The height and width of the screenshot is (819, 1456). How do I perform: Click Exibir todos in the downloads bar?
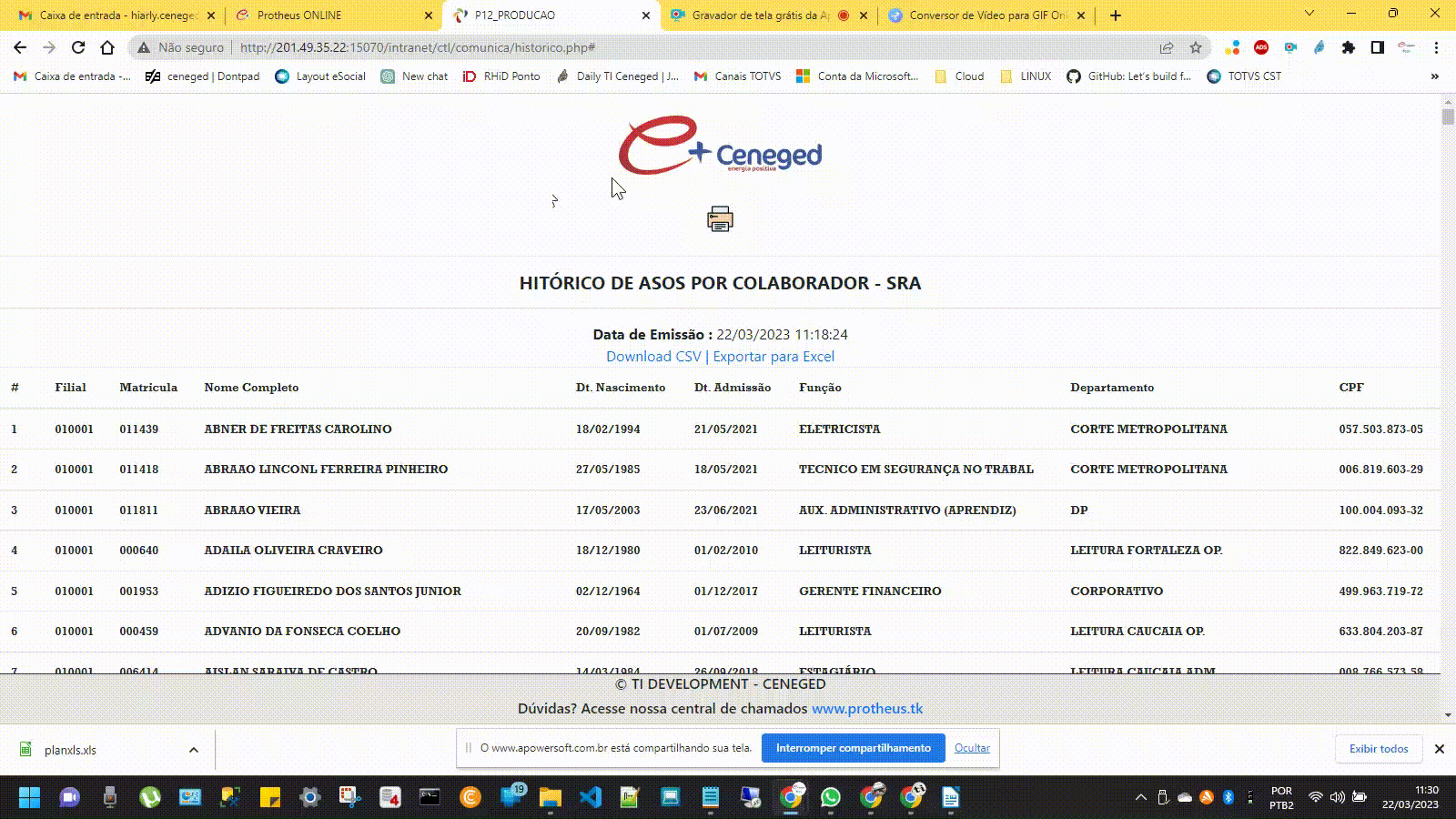[1379, 749]
